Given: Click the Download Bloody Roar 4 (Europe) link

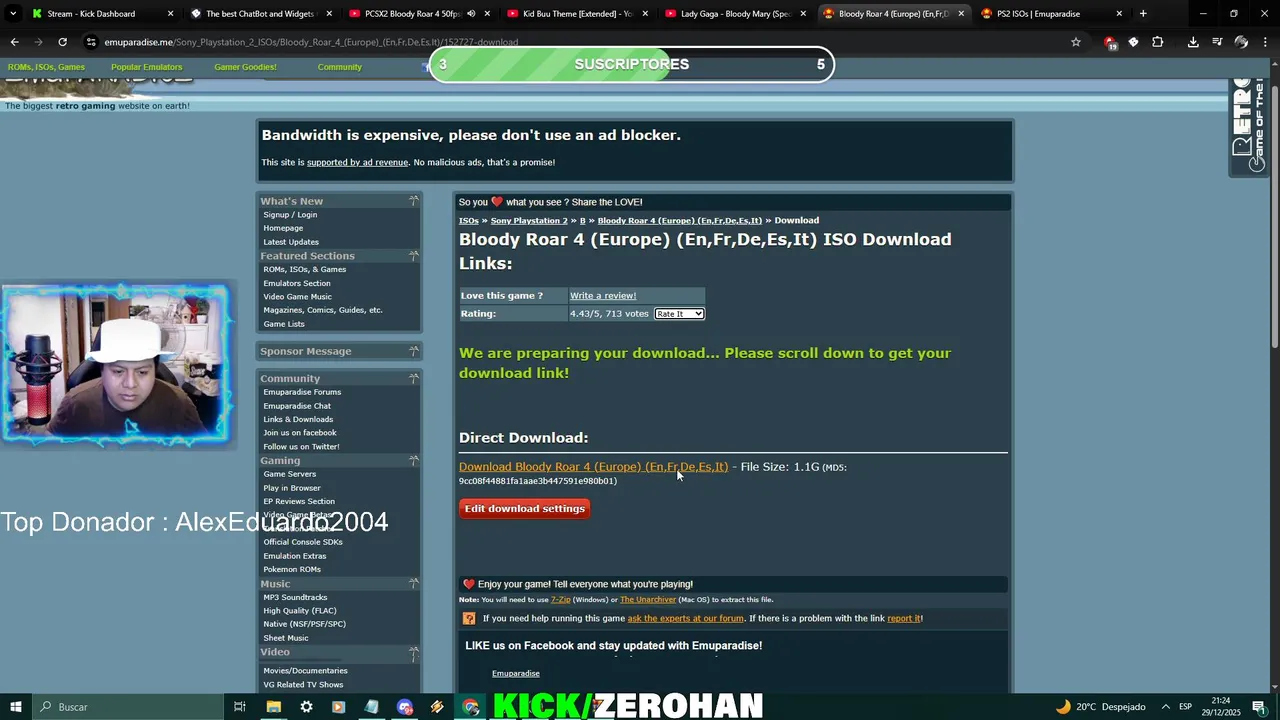Looking at the screenshot, I should (x=593, y=467).
